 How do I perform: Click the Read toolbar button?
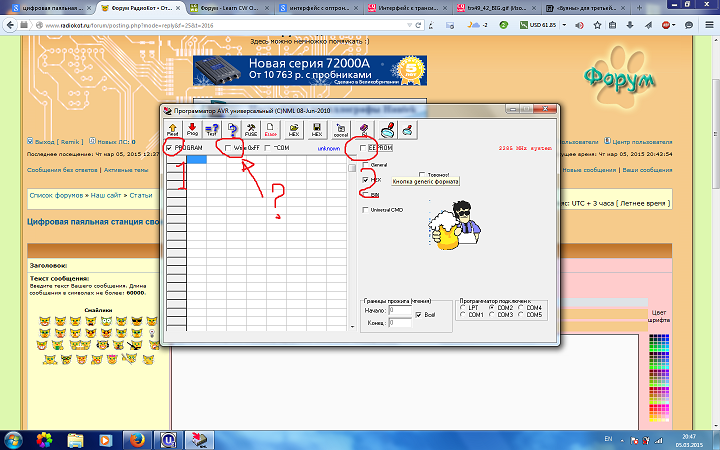[173, 129]
